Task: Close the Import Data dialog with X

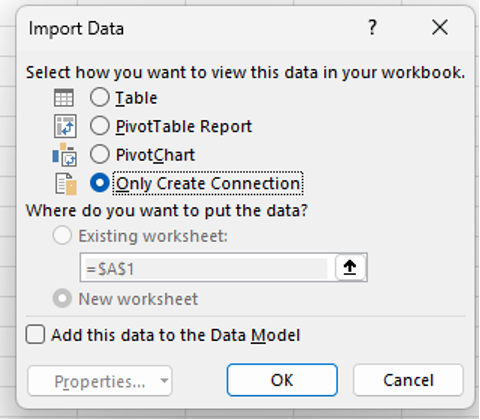Action: 440,27
